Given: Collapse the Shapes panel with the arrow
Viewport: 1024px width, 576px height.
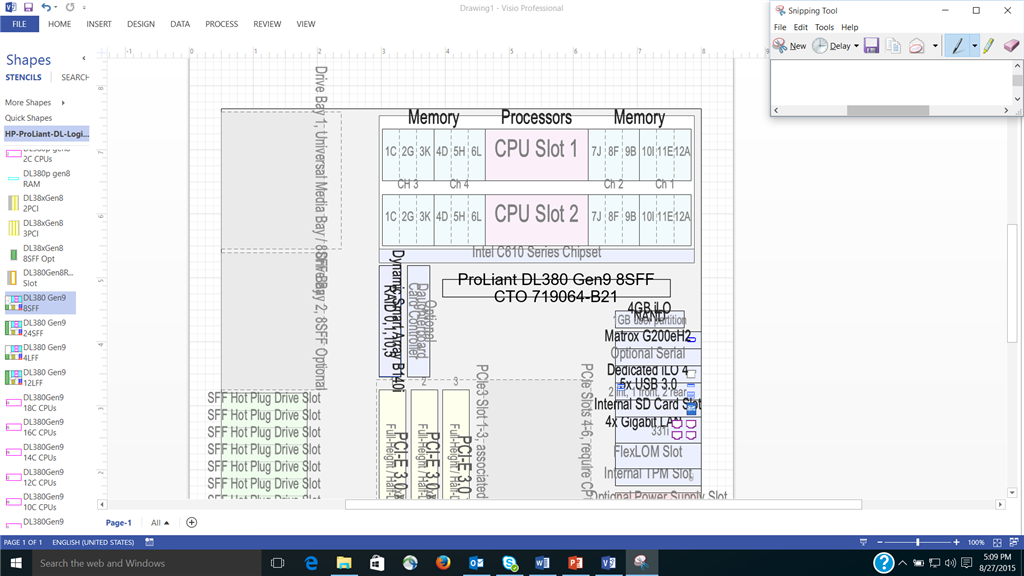Looking at the screenshot, I should coord(84,59).
